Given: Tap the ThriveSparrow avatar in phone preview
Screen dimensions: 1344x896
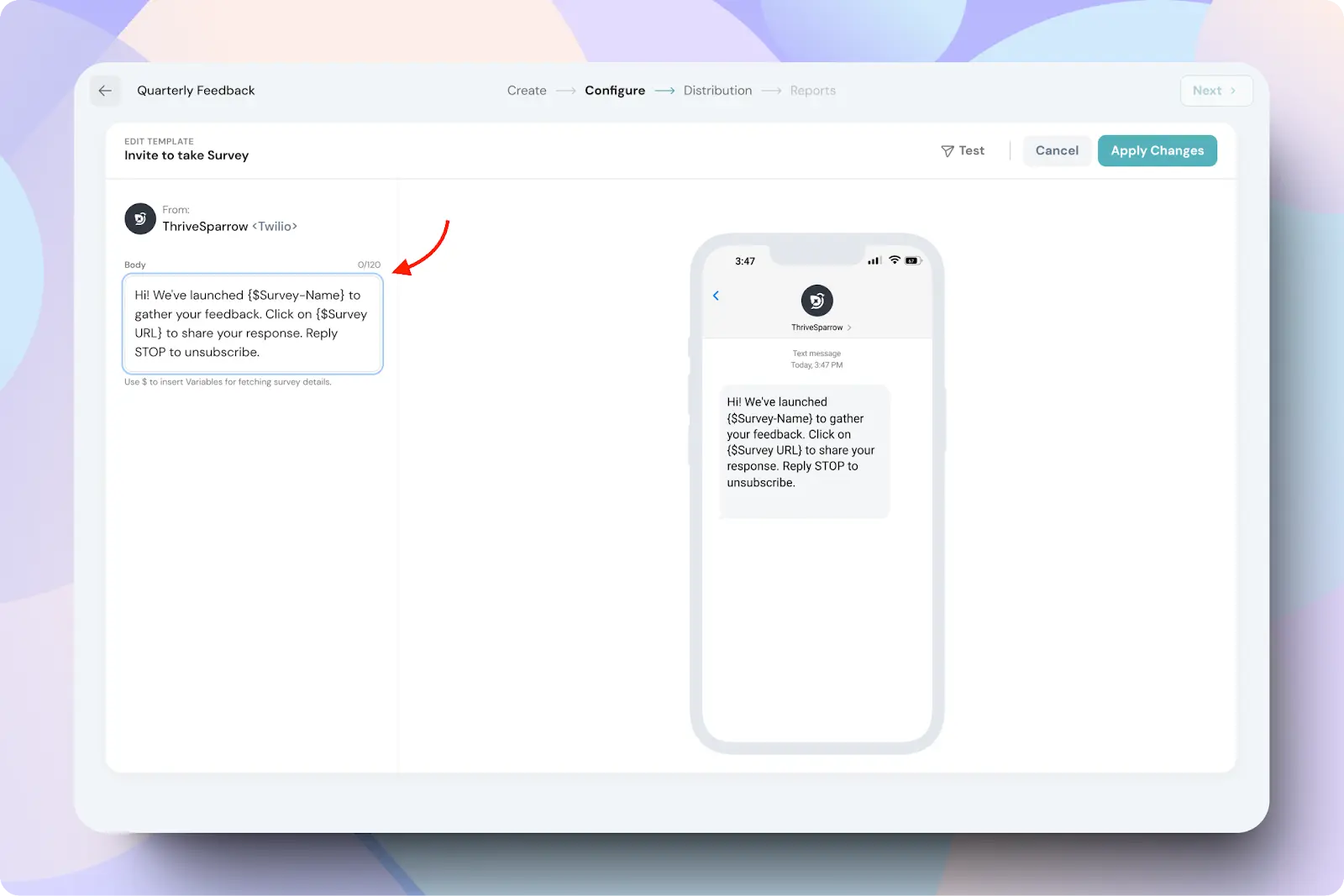Looking at the screenshot, I should (x=816, y=301).
